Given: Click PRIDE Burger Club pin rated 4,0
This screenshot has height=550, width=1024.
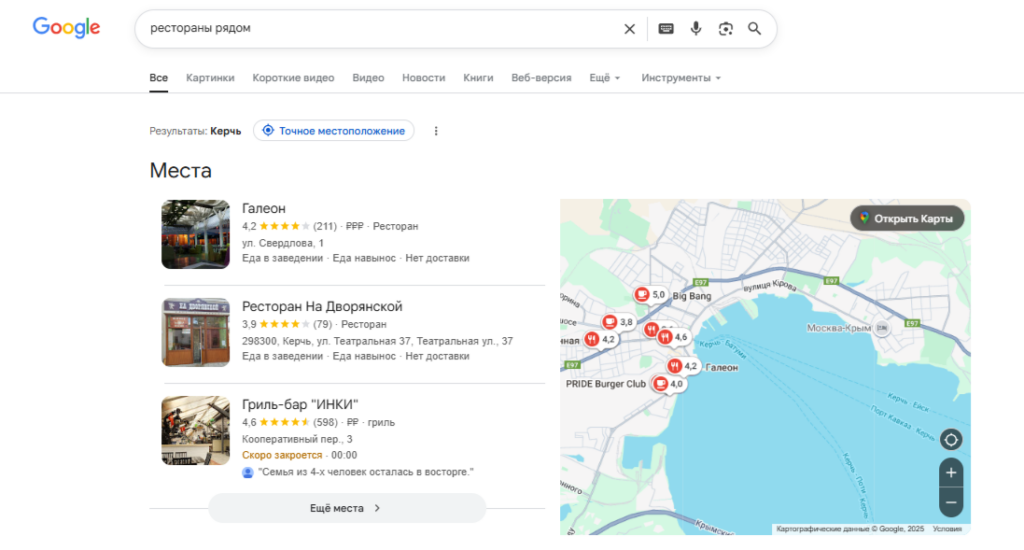Looking at the screenshot, I should (x=668, y=383).
